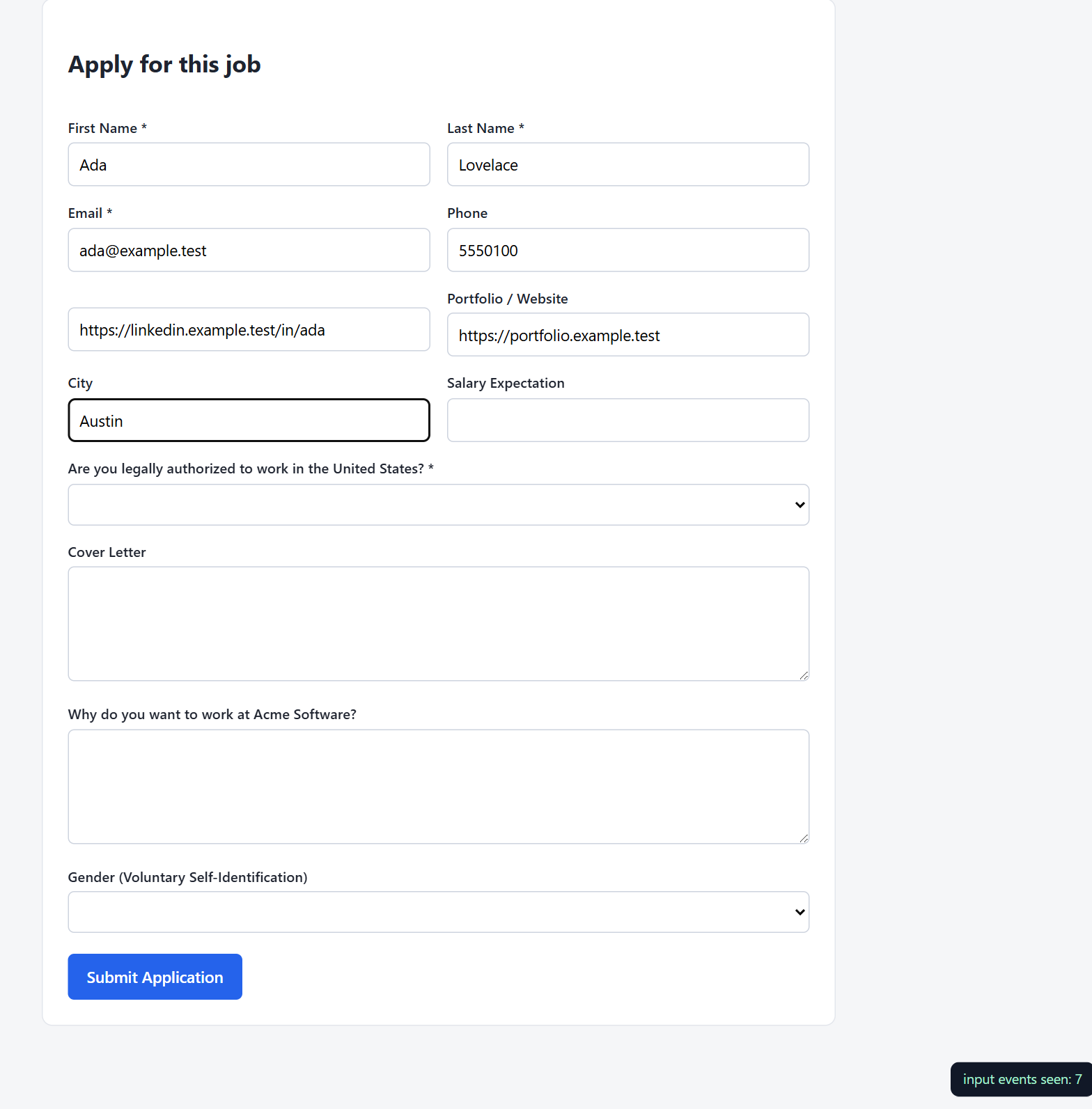Click the 'Phone' label
1092x1109 pixels.
(467, 213)
